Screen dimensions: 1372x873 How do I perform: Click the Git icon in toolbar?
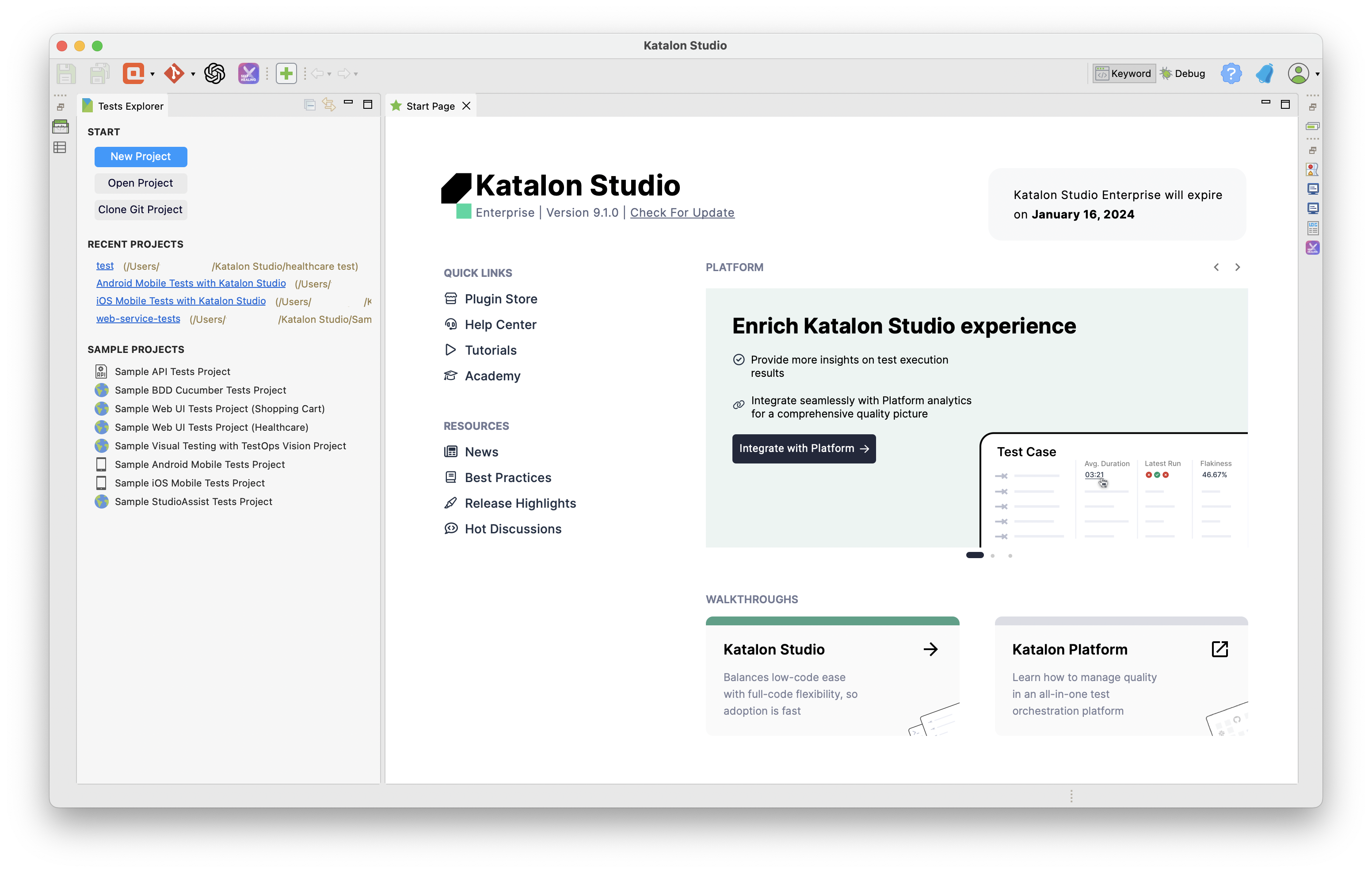174,73
